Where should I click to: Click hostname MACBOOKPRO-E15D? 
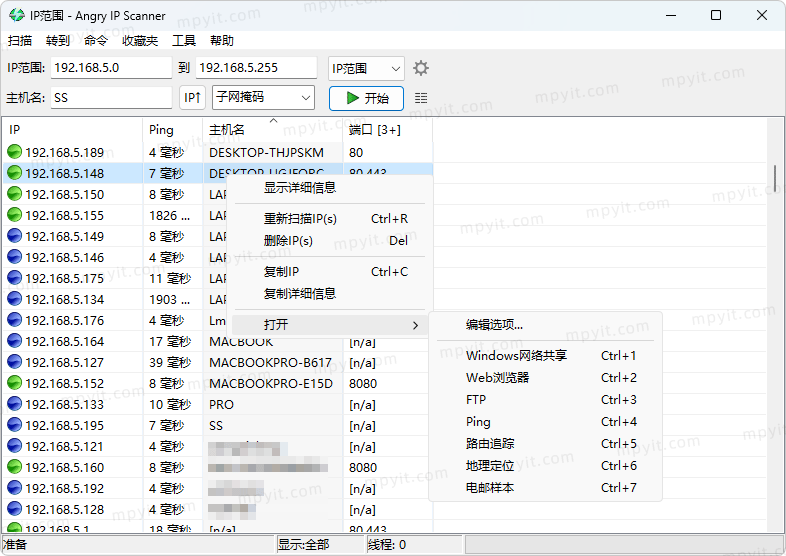coord(271,384)
